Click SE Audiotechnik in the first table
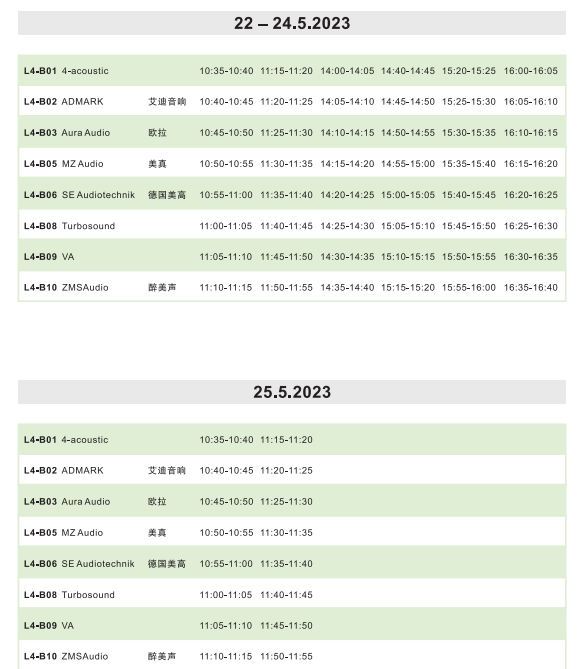Image resolution: width=583 pixels, height=669 pixels. tap(98, 195)
